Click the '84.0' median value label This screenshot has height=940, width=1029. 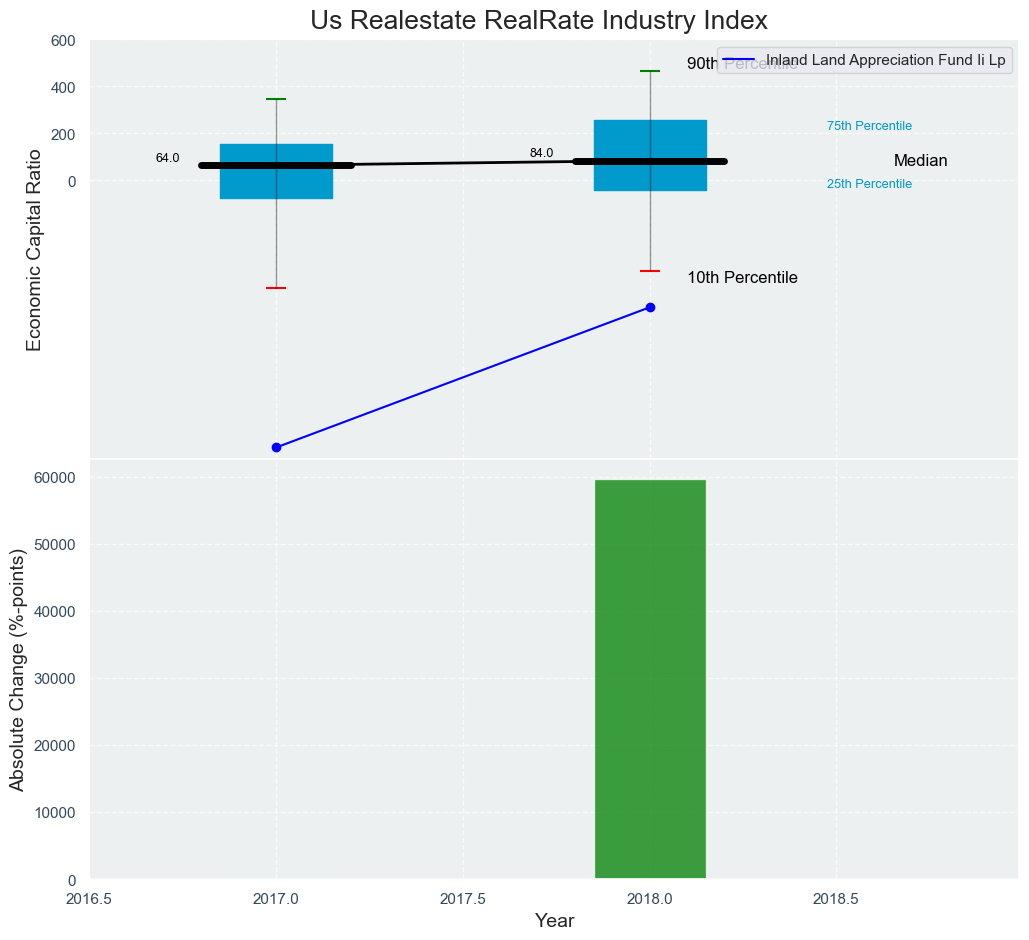click(x=541, y=153)
